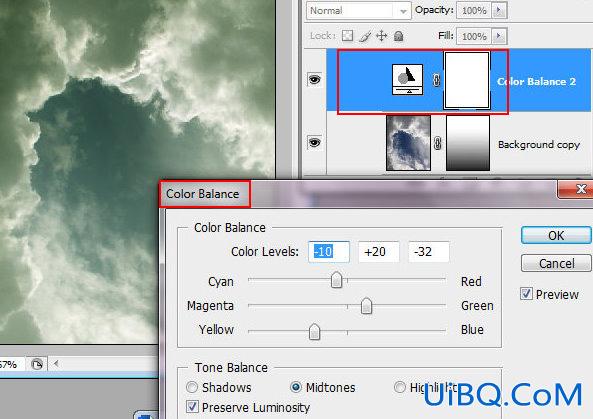Select the Shadows tone option
This screenshot has height=419, width=593.
(x=192, y=387)
